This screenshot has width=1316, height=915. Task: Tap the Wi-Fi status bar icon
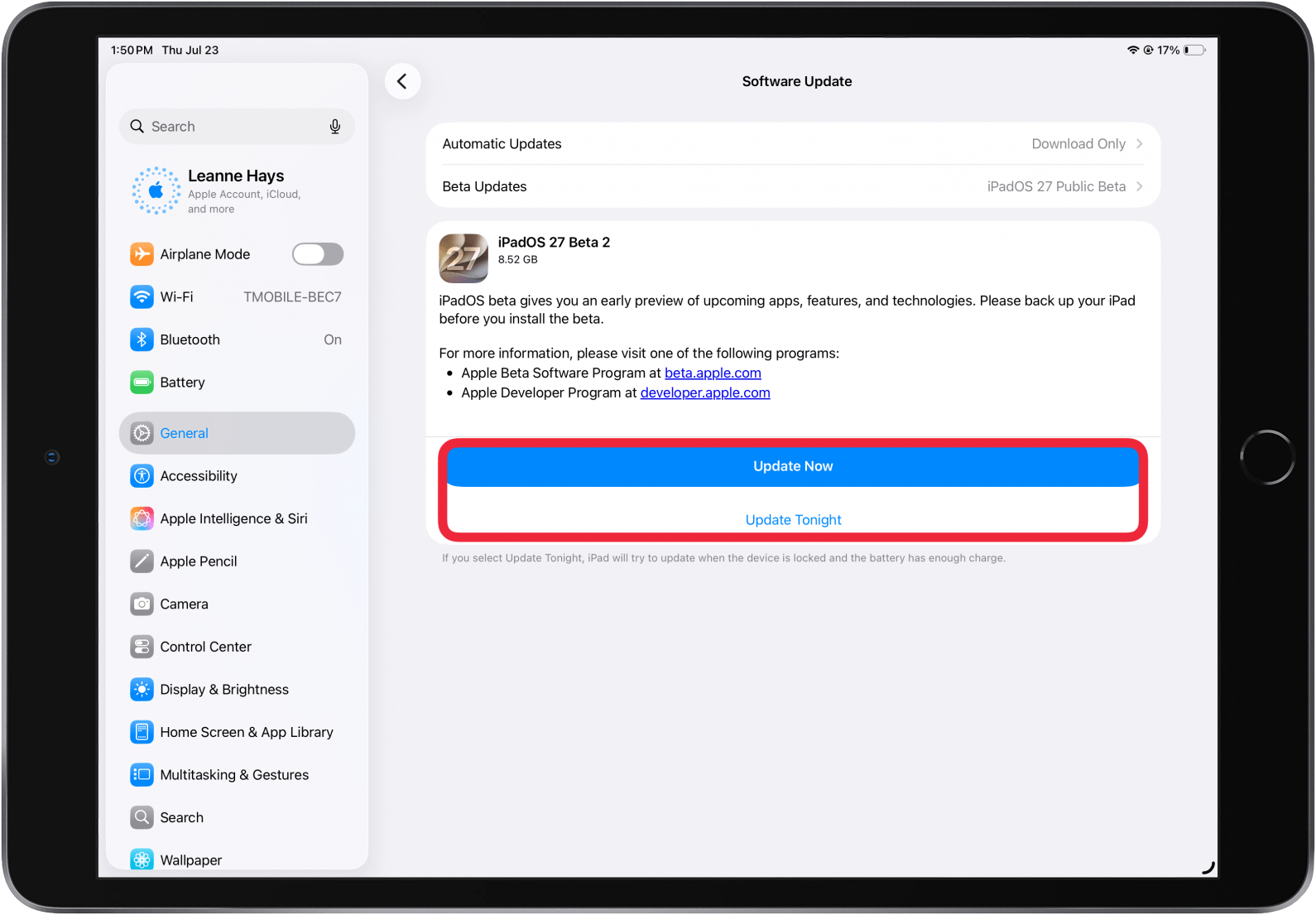point(1133,50)
